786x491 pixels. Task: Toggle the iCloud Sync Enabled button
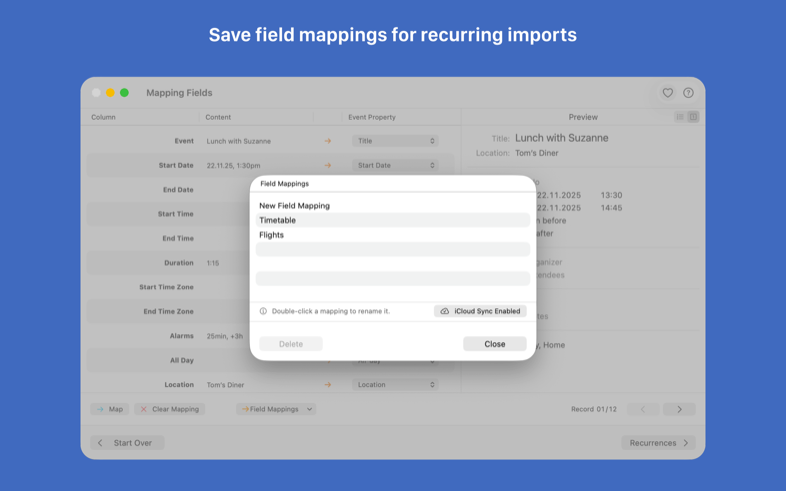point(480,311)
